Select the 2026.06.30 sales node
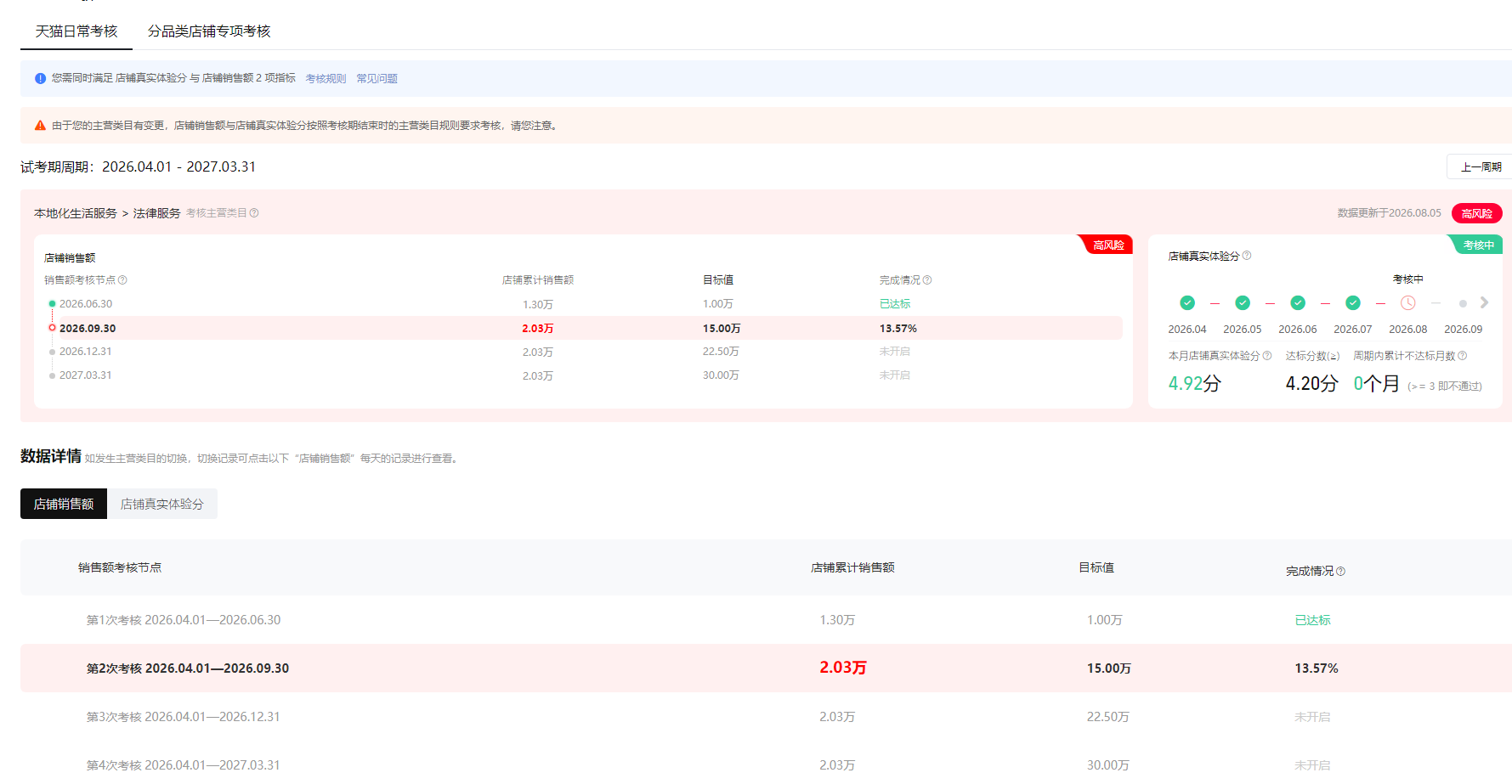The height and width of the screenshot is (784, 1512). (x=86, y=304)
